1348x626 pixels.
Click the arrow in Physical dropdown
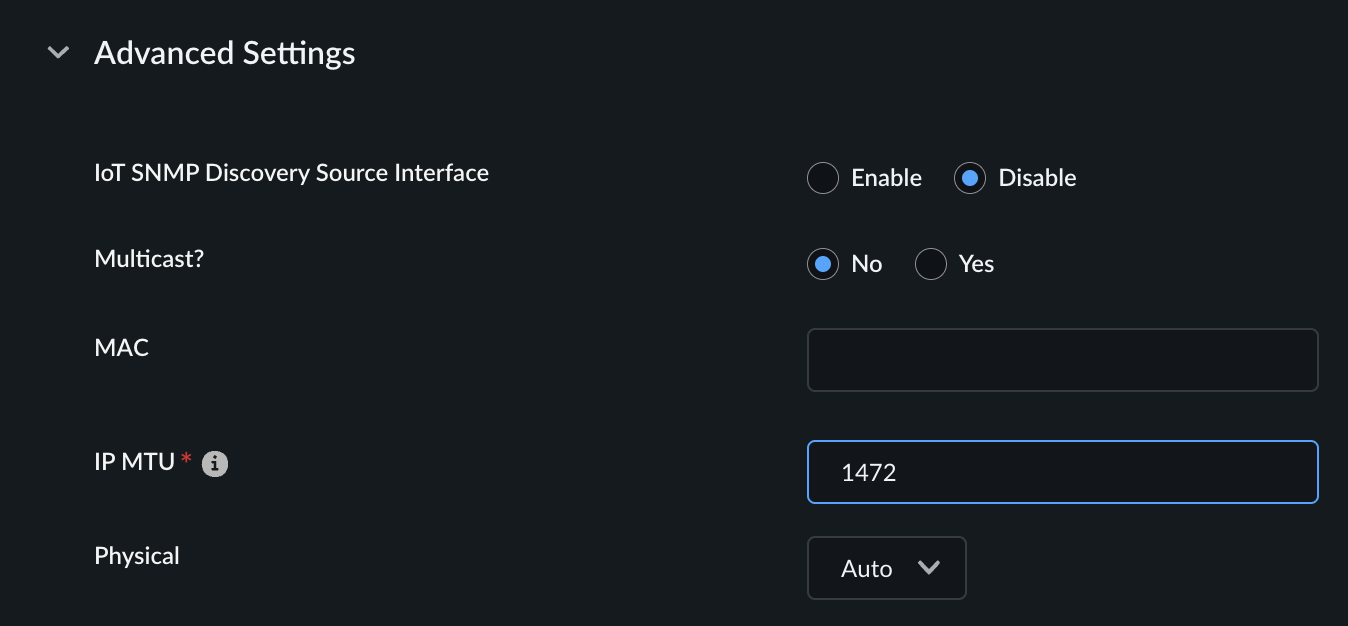[929, 568]
